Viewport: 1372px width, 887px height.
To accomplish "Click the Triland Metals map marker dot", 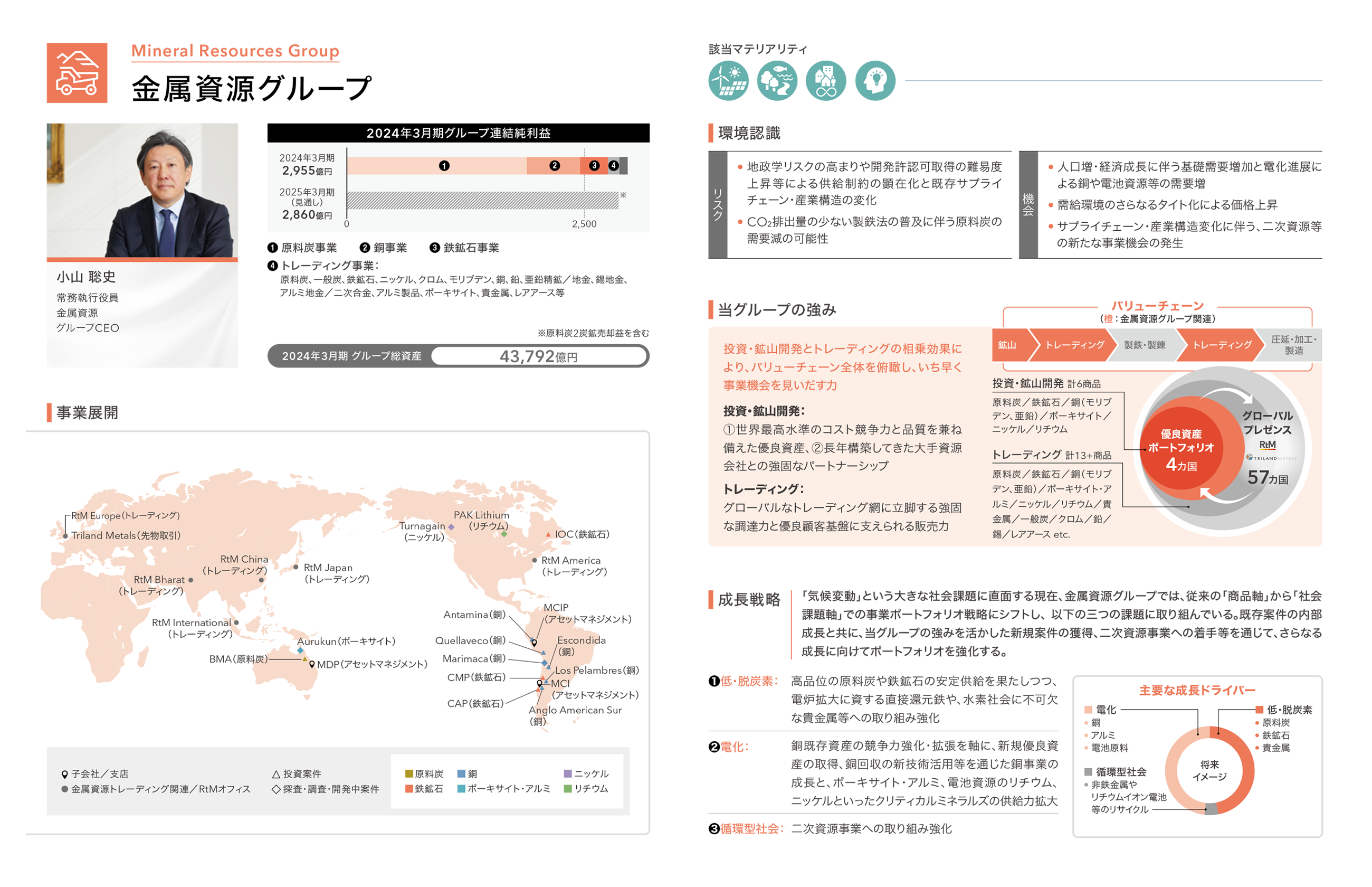I will coord(65,536).
